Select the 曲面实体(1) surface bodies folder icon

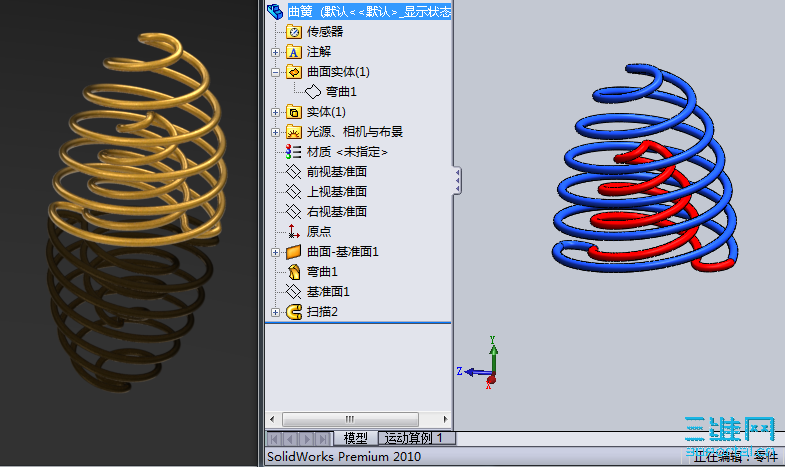294,72
